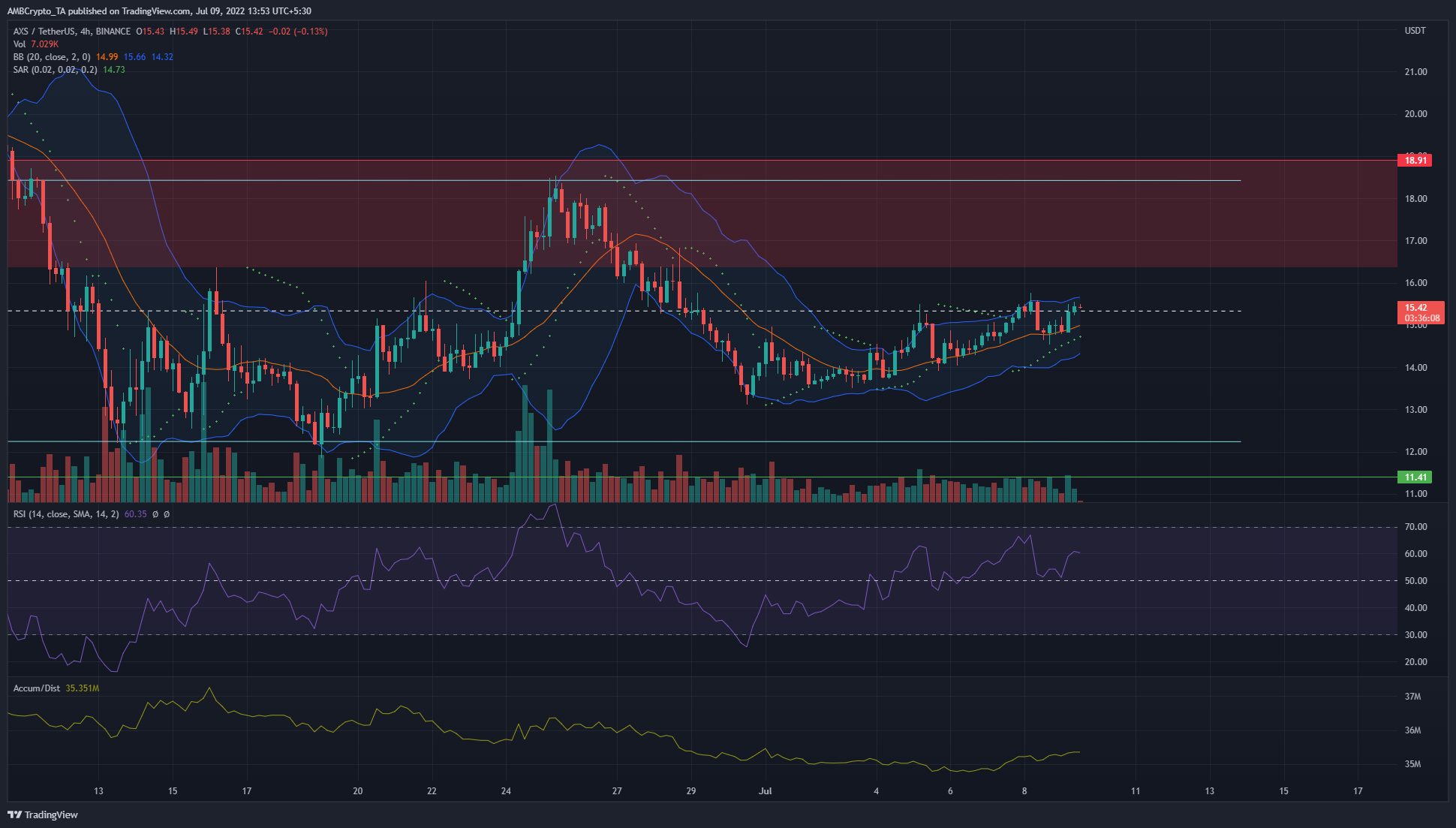Click the Accum/Dist indicator legend
The height and width of the screenshot is (828, 1456).
point(36,688)
